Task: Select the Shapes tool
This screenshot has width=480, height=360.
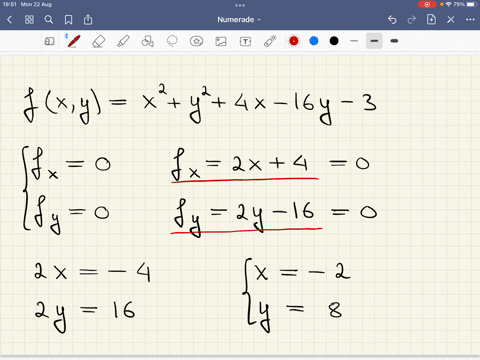Action: [x=147, y=41]
